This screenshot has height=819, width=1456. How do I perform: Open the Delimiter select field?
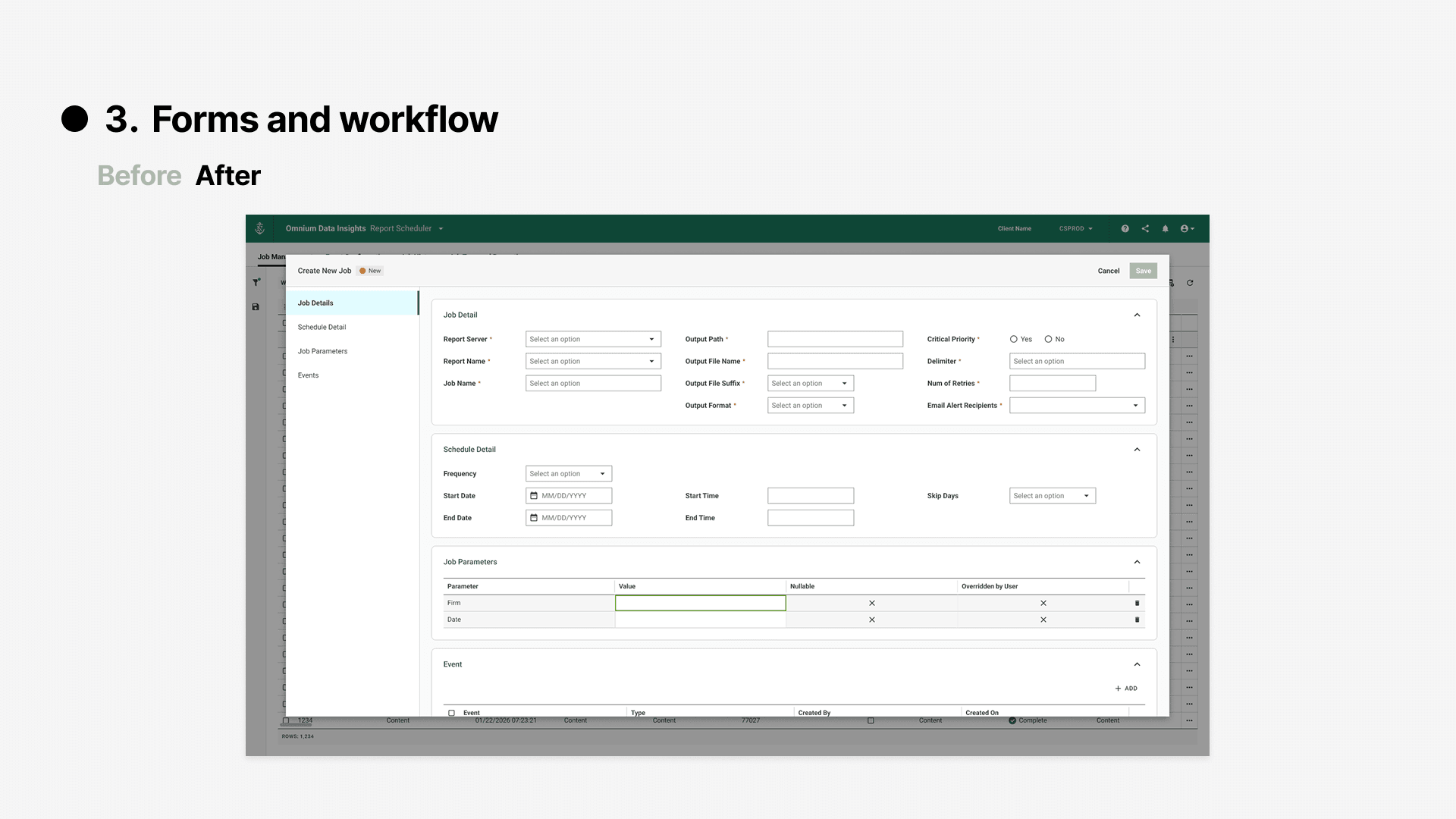point(1077,362)
